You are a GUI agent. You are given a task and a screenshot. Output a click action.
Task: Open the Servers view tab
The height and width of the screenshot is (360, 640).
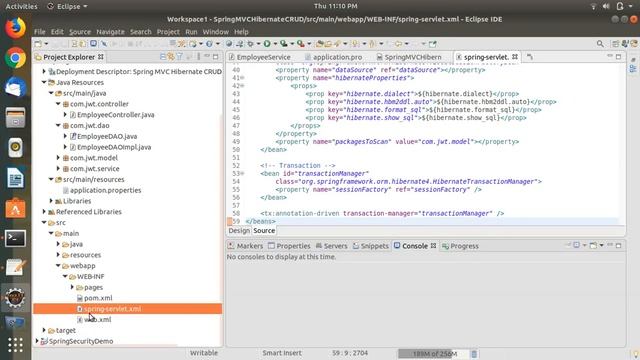(331, 246)
